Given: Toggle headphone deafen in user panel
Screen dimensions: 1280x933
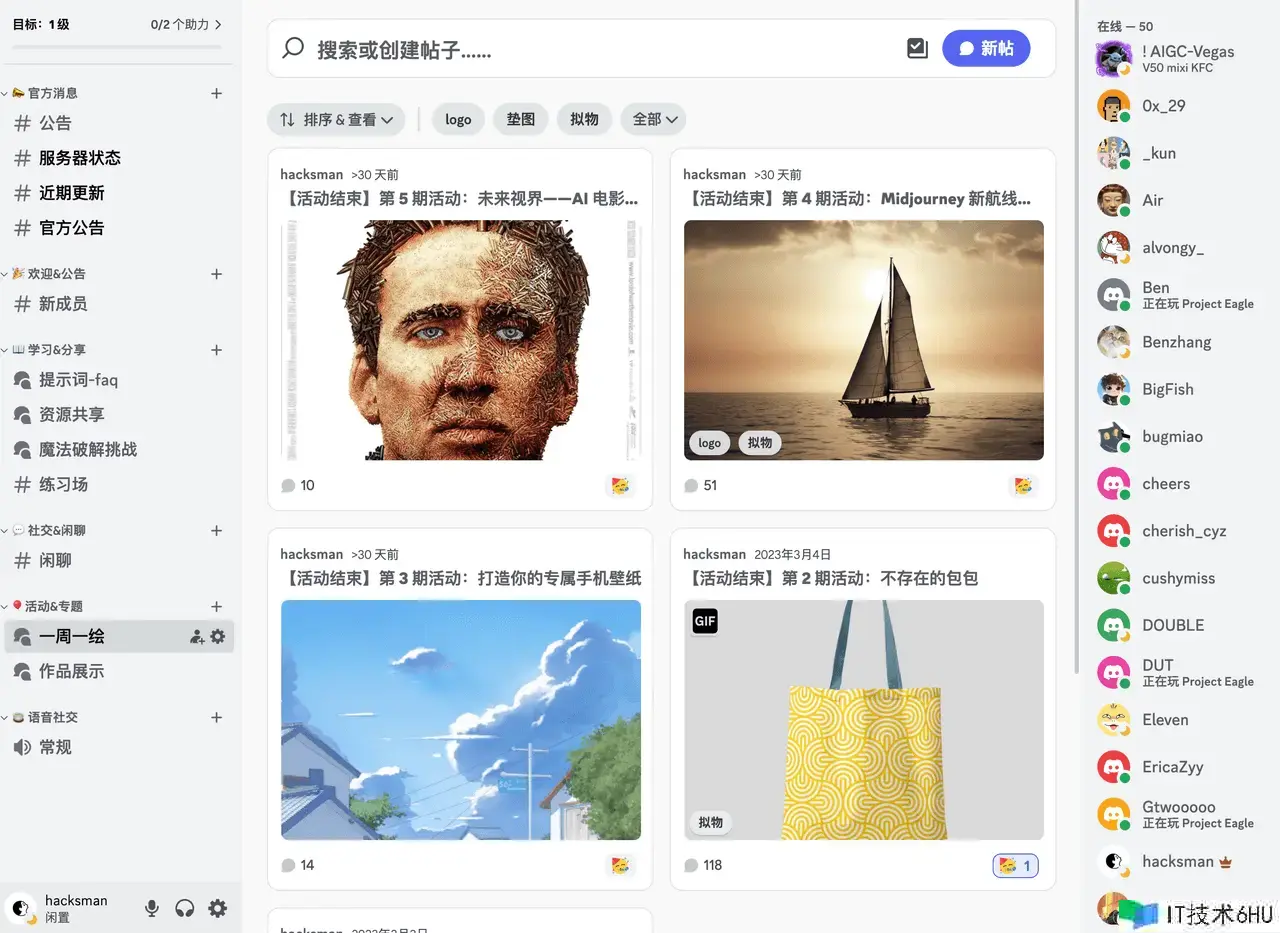Looking at the screenshot, I should click(x=185, y=908).
